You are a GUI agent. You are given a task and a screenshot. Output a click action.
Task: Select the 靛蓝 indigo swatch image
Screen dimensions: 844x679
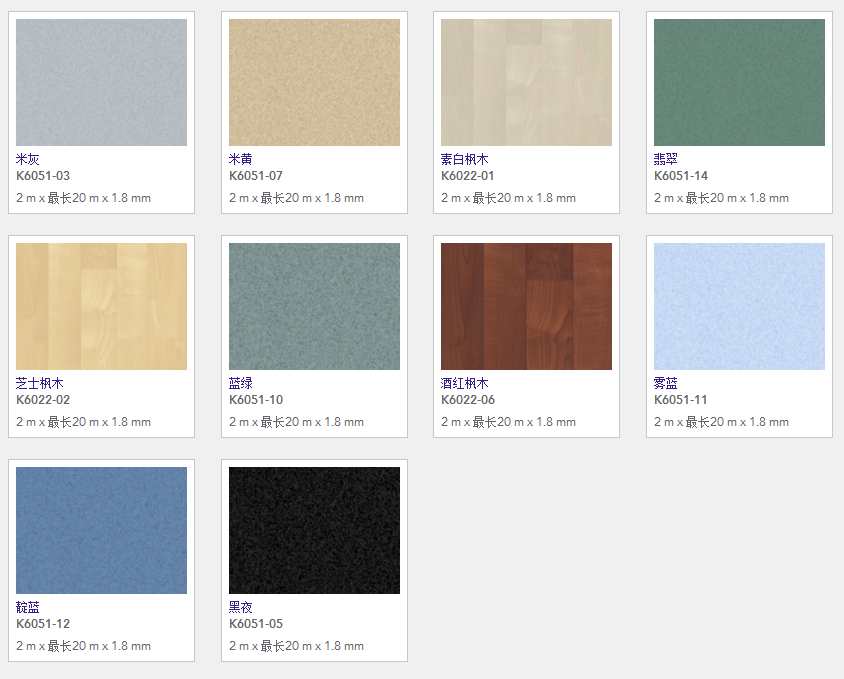click(101, 530)
